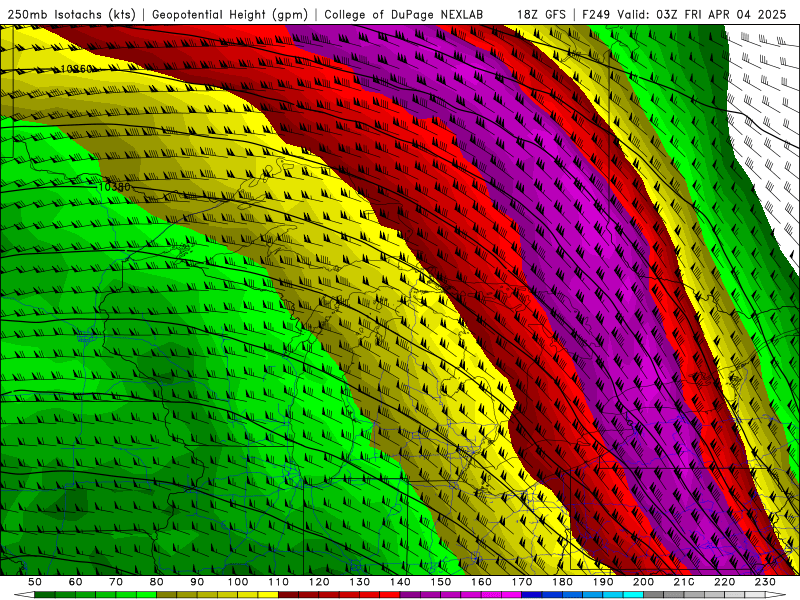Click the gray swatch right of 200
Image resolution: width=800 pixels, height=600 pixels.
point(654,595)
